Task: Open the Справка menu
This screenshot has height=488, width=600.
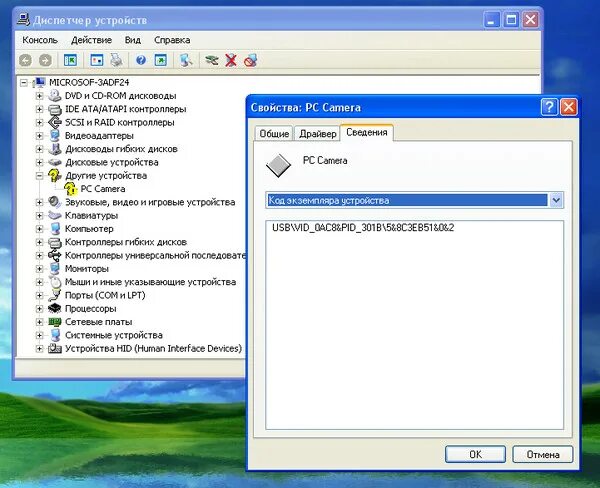Action: pos(172,40)
